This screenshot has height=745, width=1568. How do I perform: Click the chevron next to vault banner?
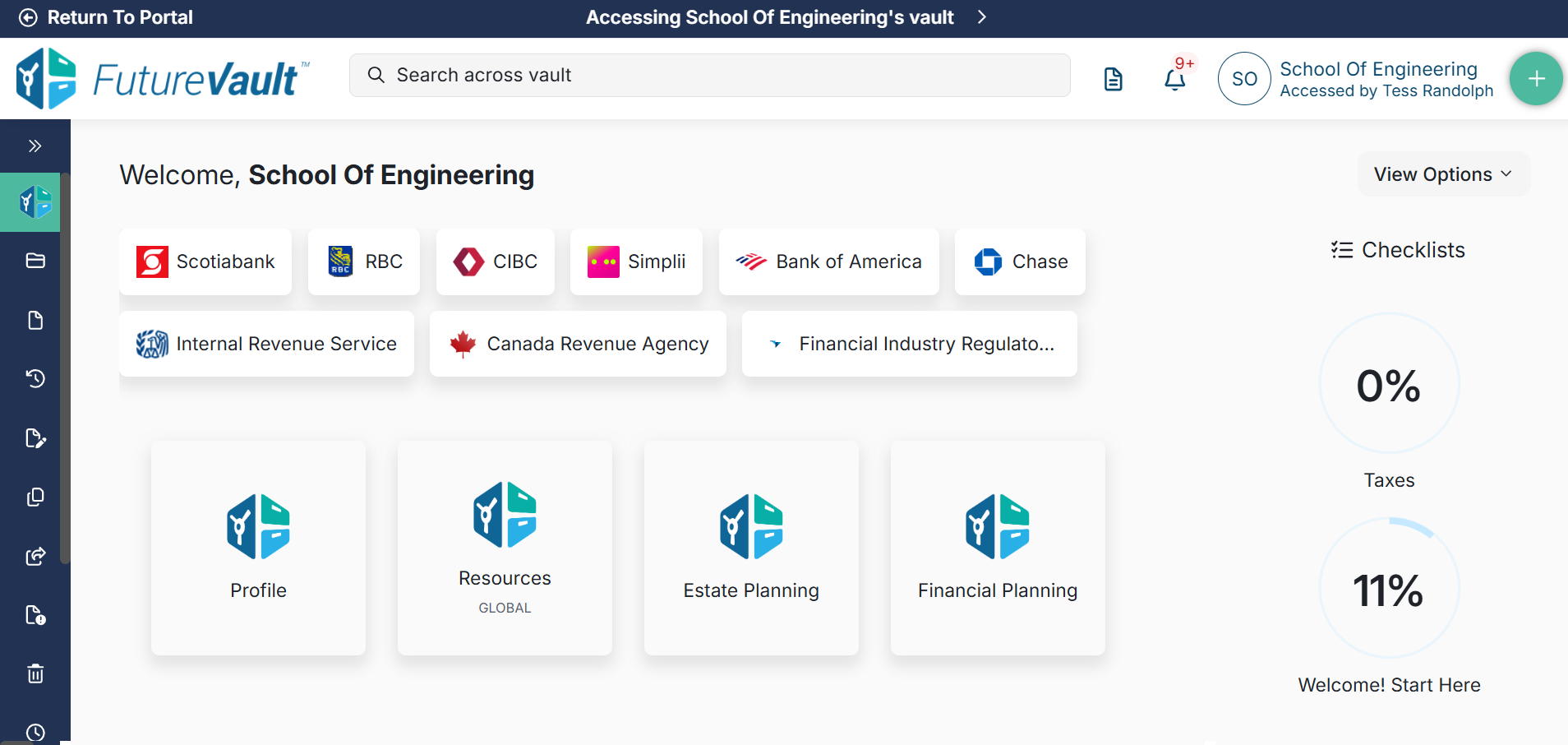coord(981,17)
